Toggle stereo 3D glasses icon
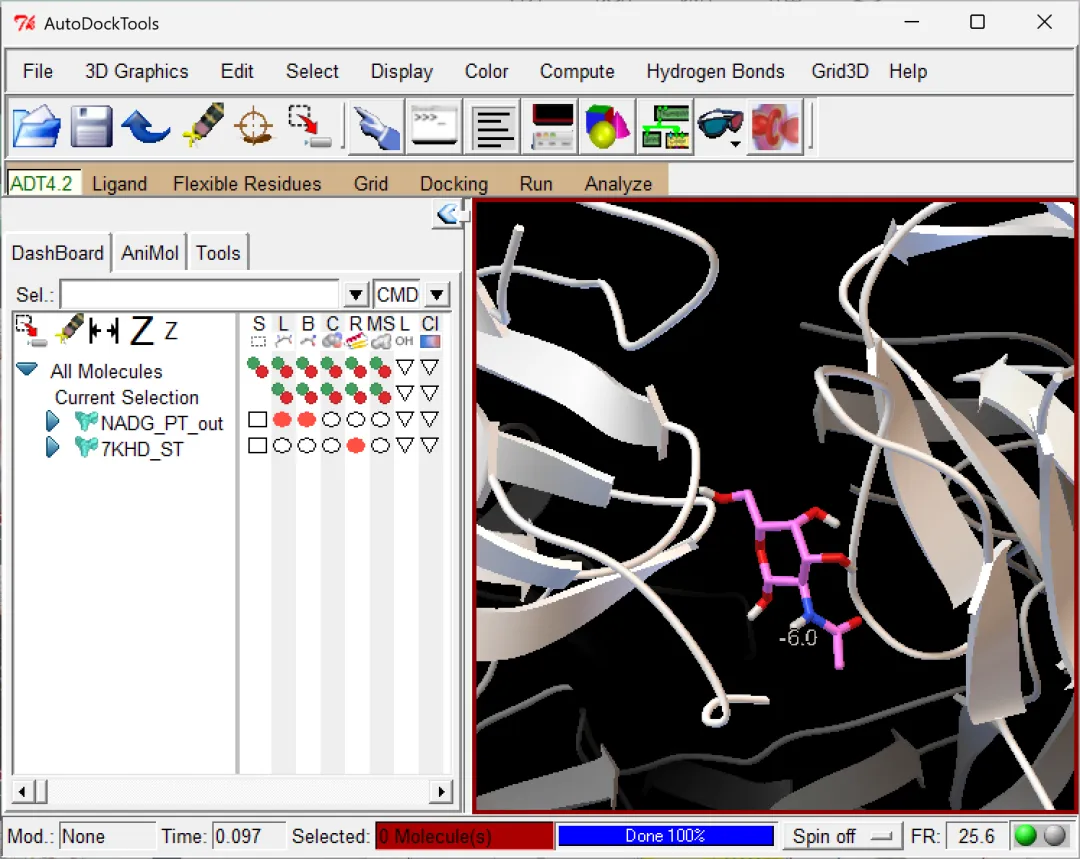 [720, 127]
